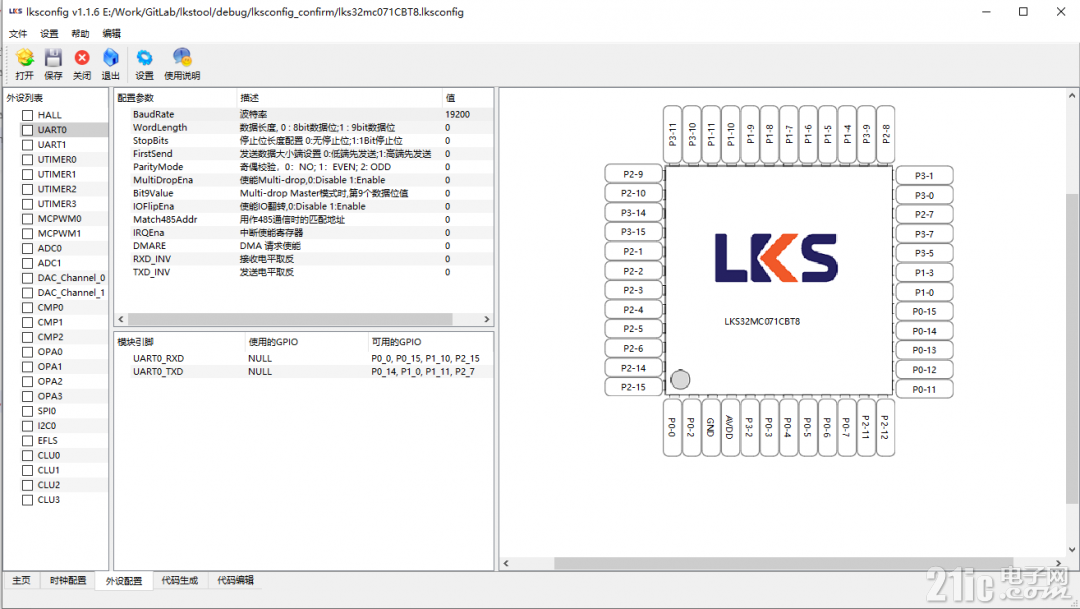Screen dimensions: 1080x609
Task: Select the ADC1 entry in the peripheral list
Action: [50, 263]
